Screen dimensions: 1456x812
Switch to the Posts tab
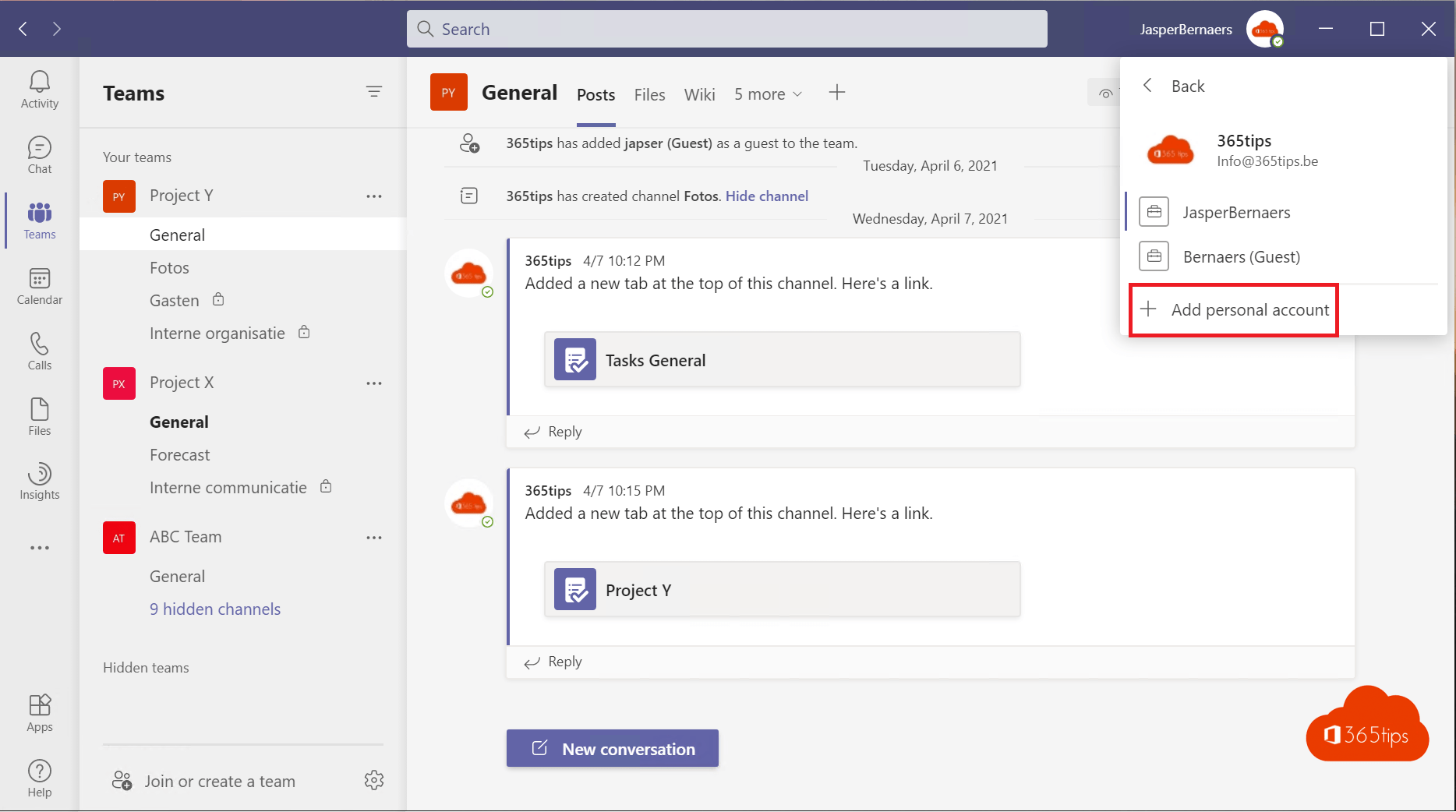click(x=595, y=94)
